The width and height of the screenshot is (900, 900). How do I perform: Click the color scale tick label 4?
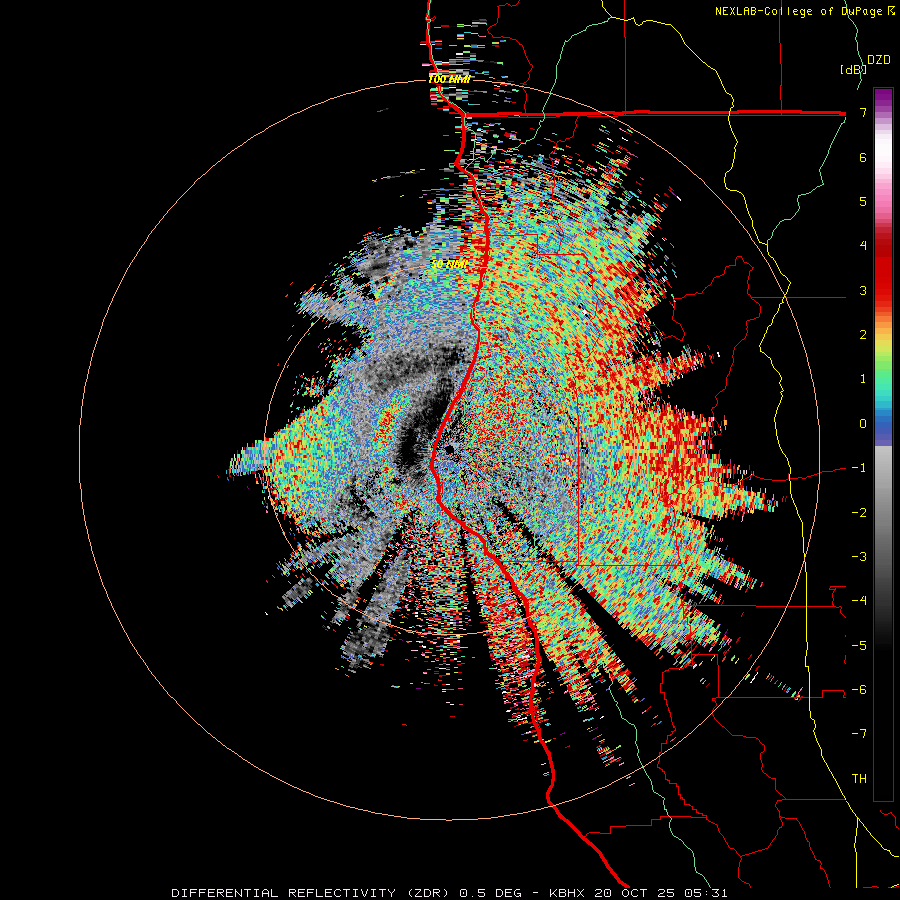863,246
